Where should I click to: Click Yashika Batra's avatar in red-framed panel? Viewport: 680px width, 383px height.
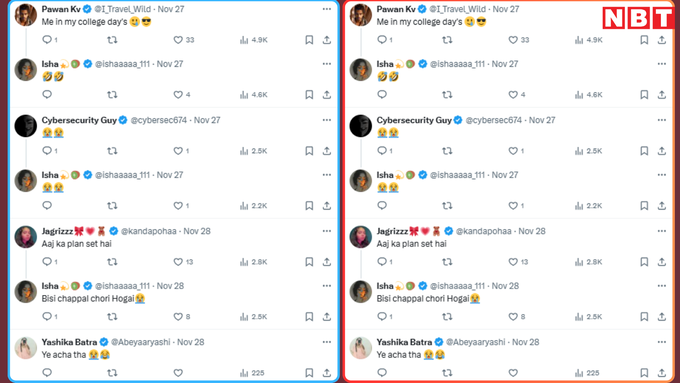pos(360,348)
